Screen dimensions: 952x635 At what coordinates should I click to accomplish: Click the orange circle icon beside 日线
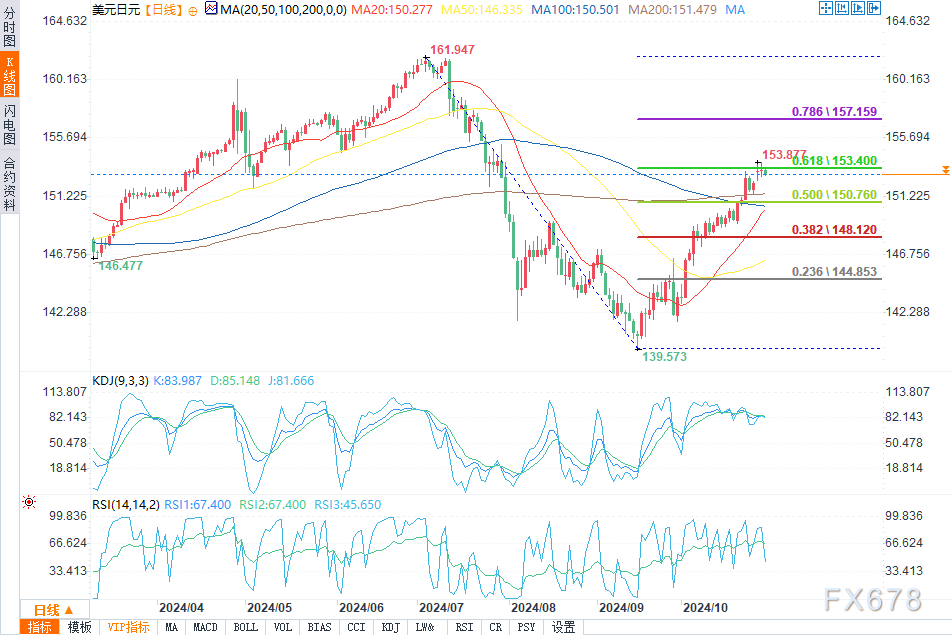click(193, 10)
